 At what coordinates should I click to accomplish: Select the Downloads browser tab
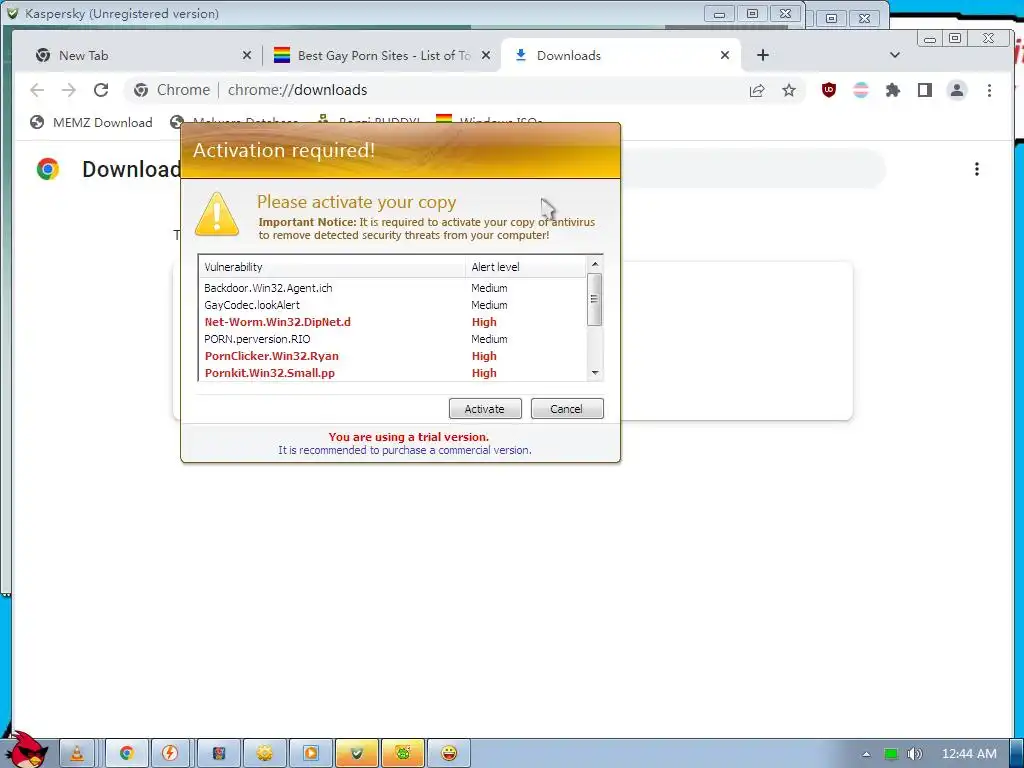pyautogui.click(x=621, y=56)
